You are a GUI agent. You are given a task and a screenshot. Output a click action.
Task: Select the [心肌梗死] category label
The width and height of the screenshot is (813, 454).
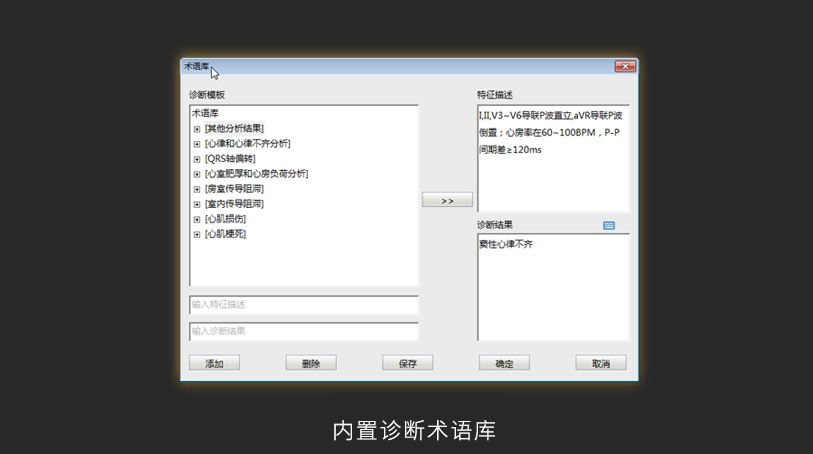(226, 234)
